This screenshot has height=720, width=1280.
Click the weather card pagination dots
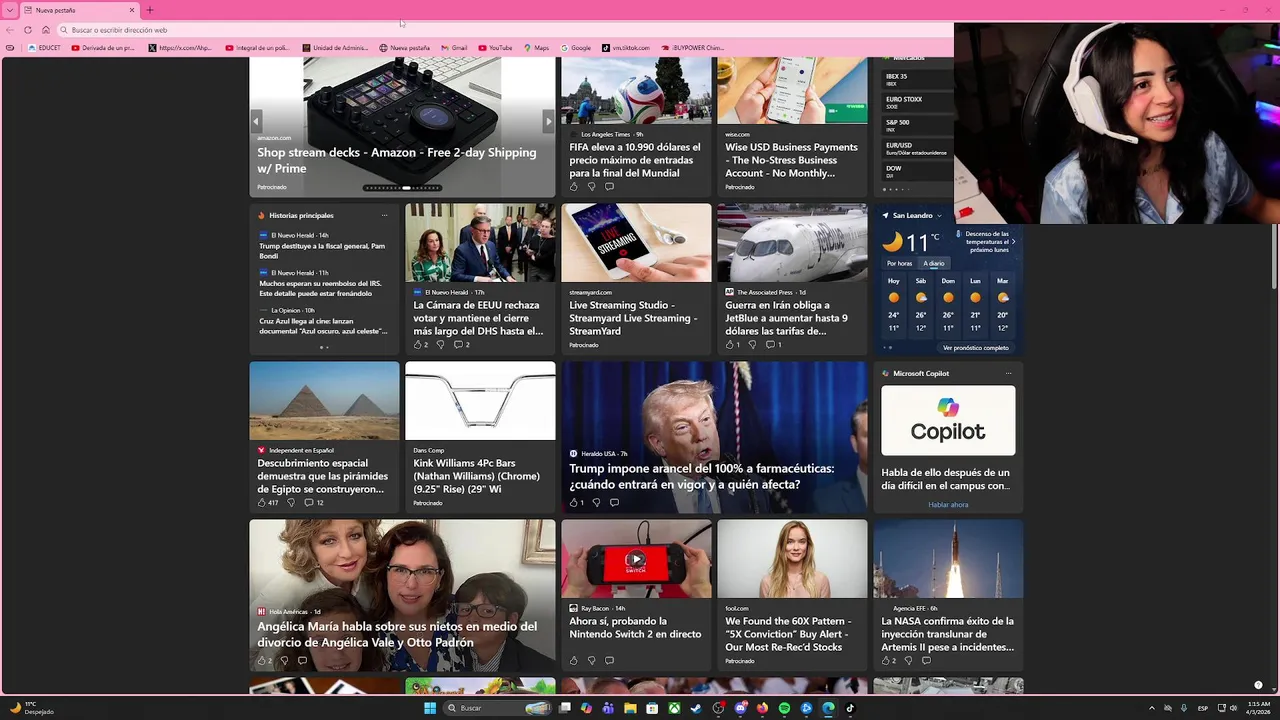point(887,348)
